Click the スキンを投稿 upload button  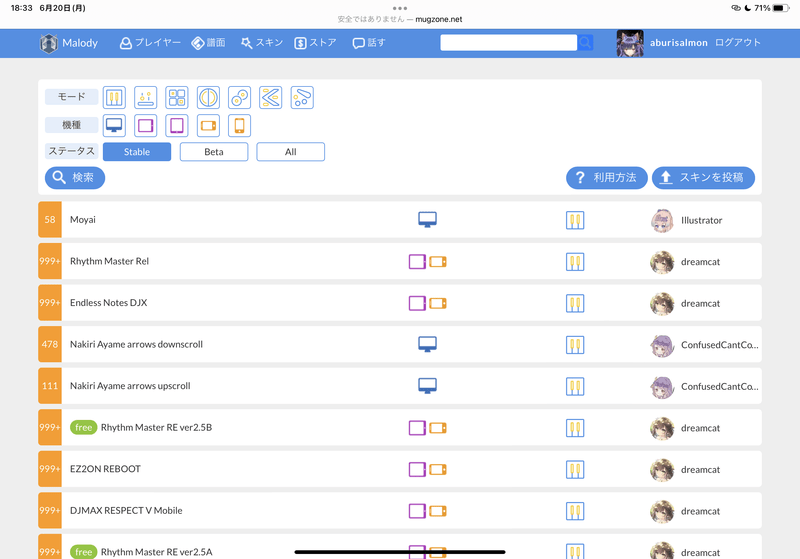coord(703,178)
